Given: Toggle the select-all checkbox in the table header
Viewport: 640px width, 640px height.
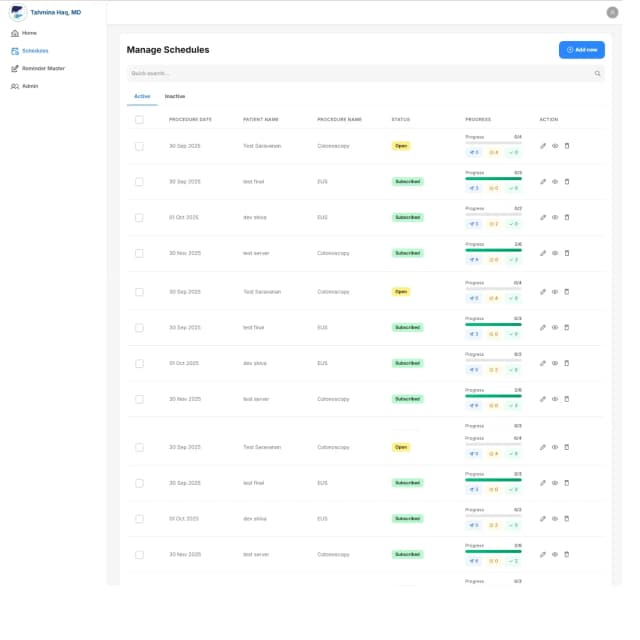Looking at the screenshot, I should (x=139, y=119).
